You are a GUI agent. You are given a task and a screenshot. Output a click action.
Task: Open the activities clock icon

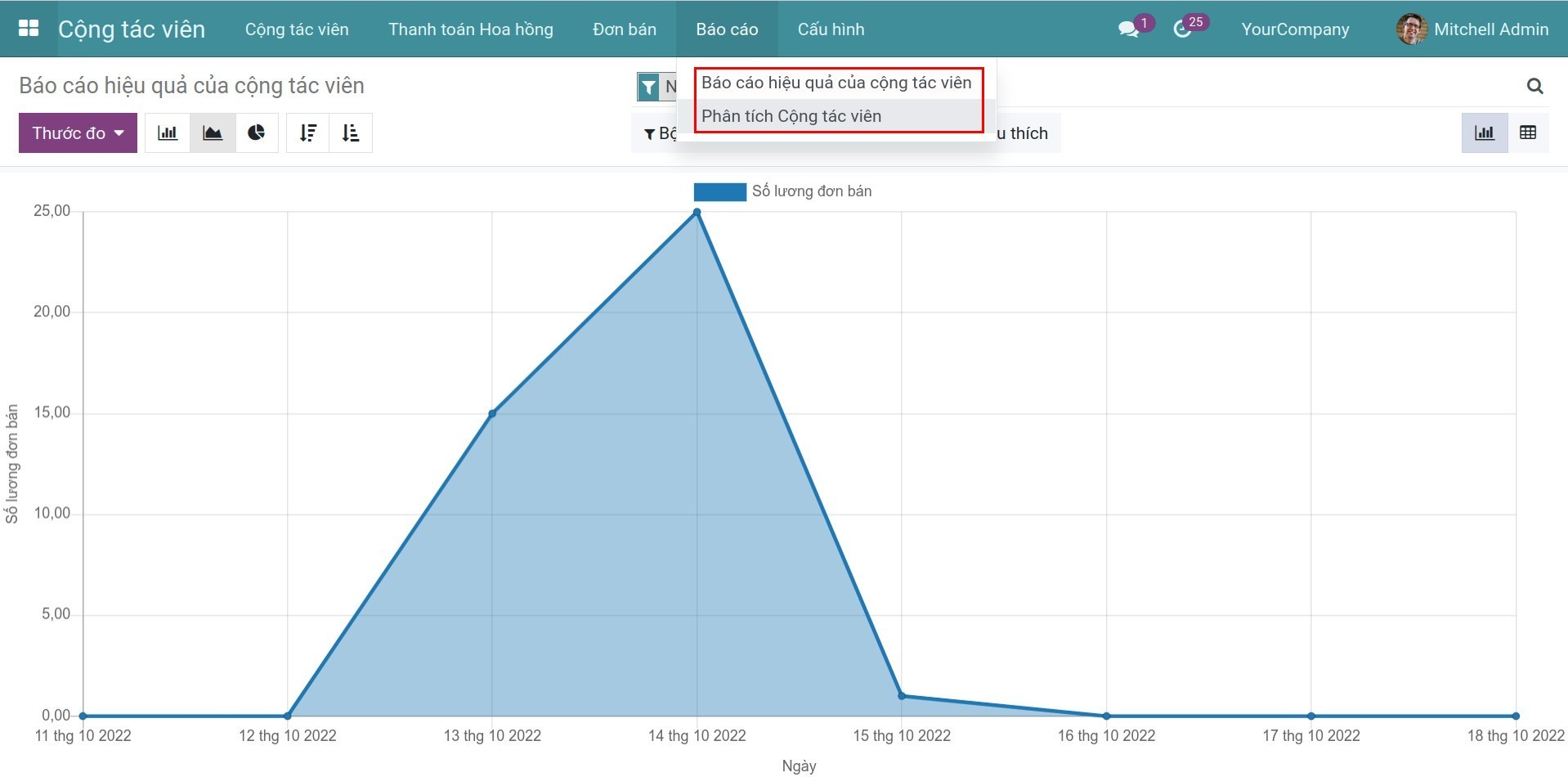[1182, 29]
